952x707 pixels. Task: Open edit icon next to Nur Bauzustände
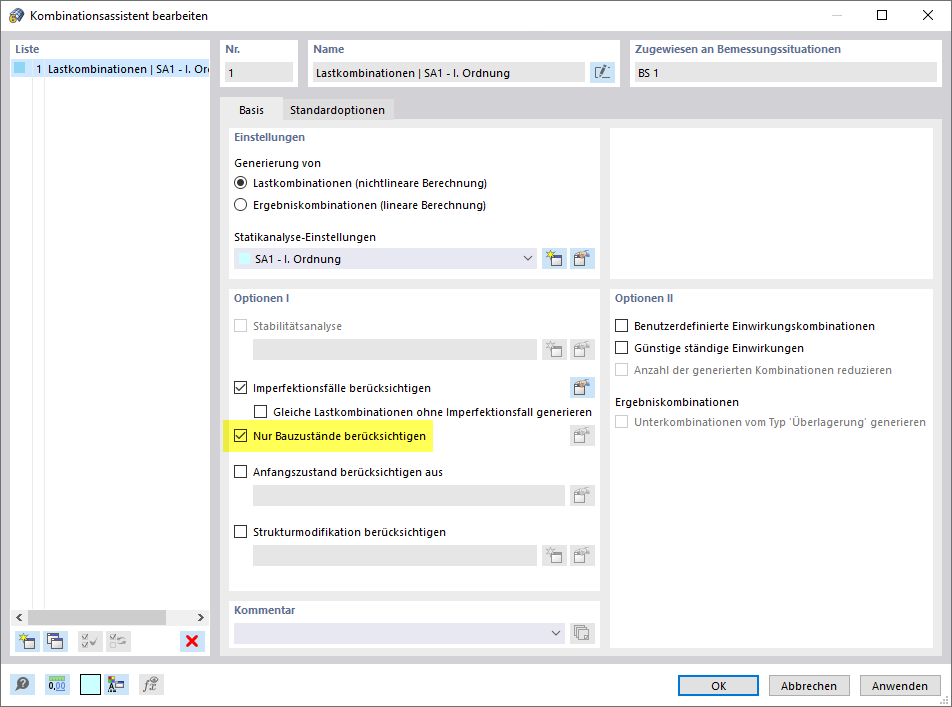[x=582, y=435]
